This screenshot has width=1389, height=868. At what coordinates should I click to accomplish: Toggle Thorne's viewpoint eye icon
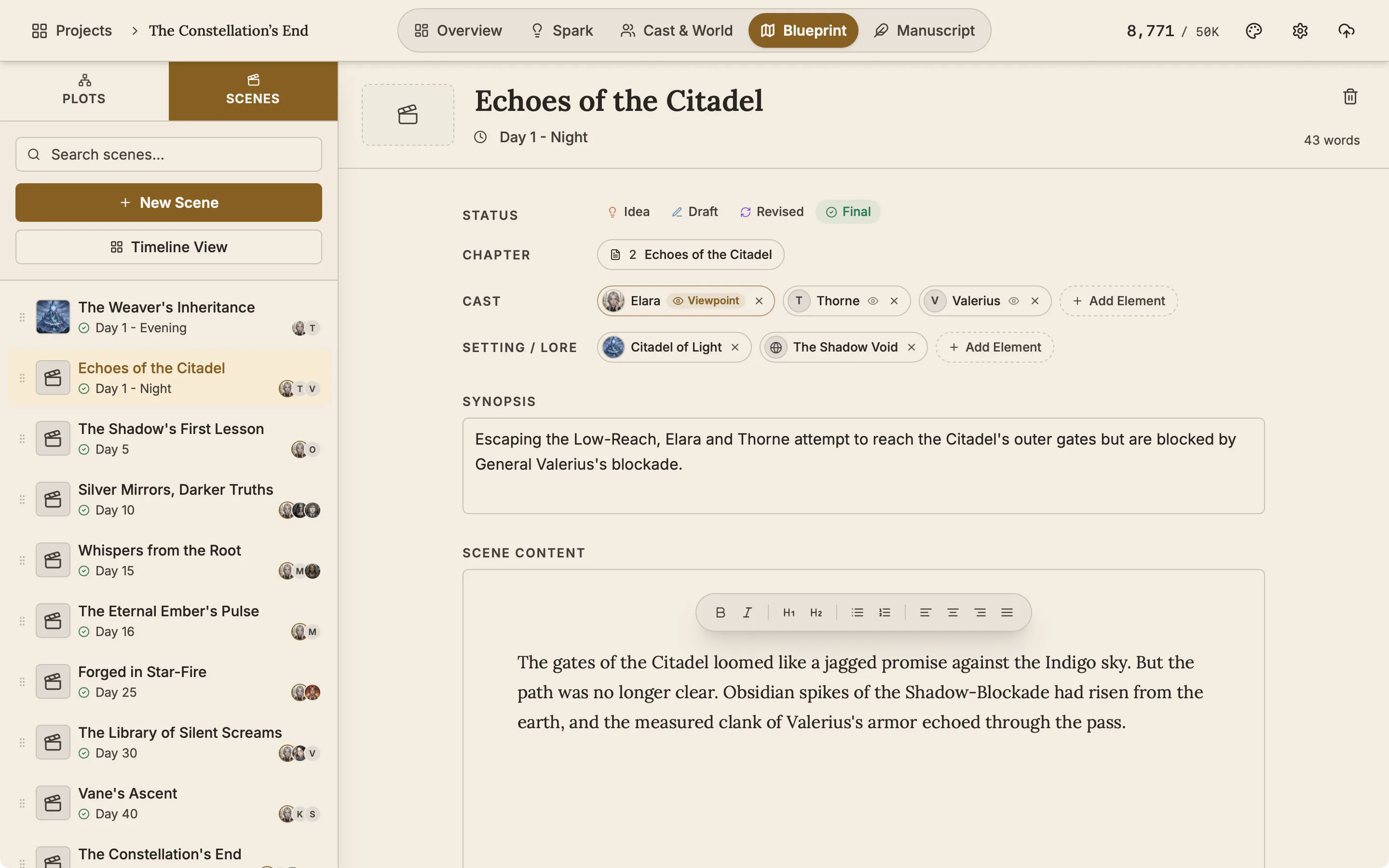pos(872,301)
